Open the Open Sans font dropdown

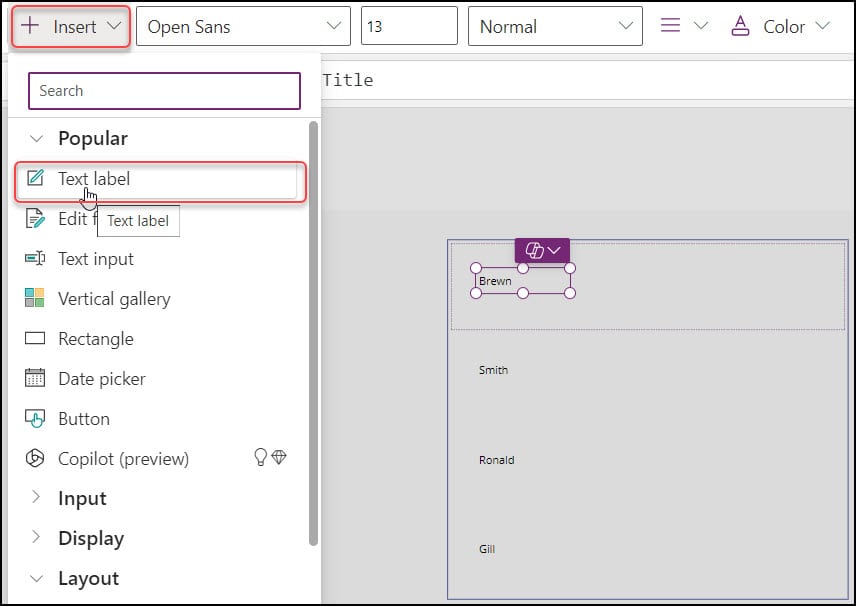(243, 26)
